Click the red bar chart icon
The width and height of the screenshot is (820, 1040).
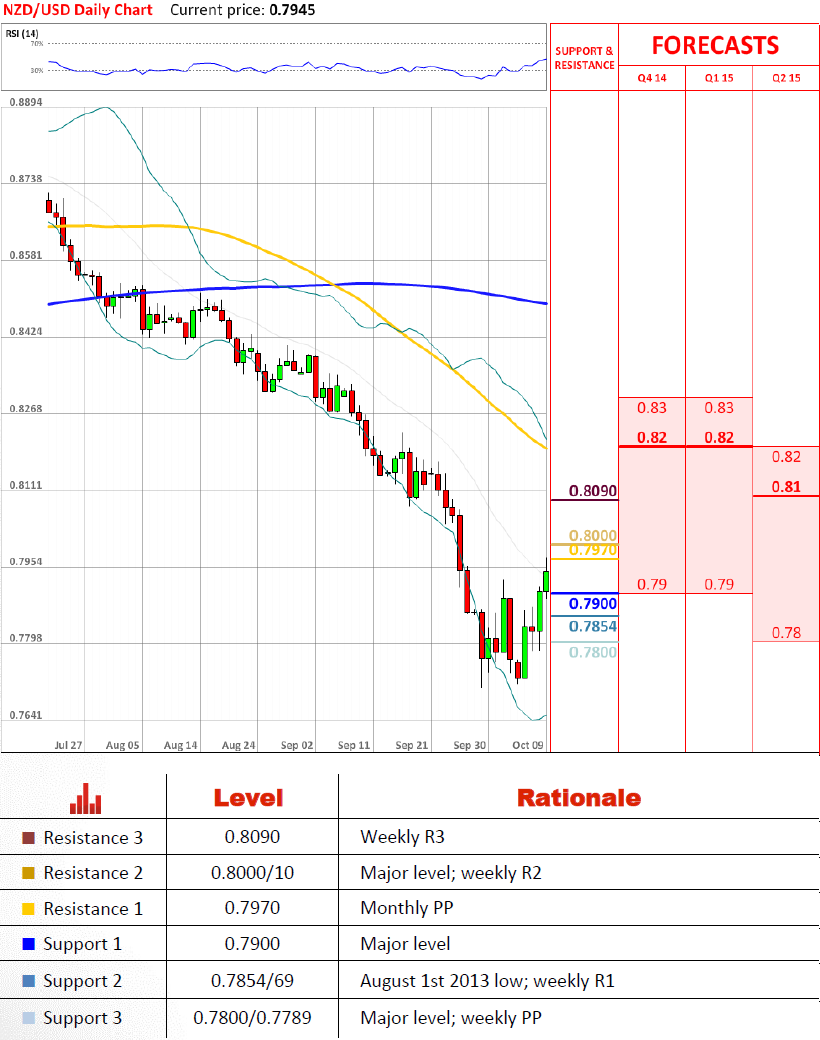(x=86, y=799)
